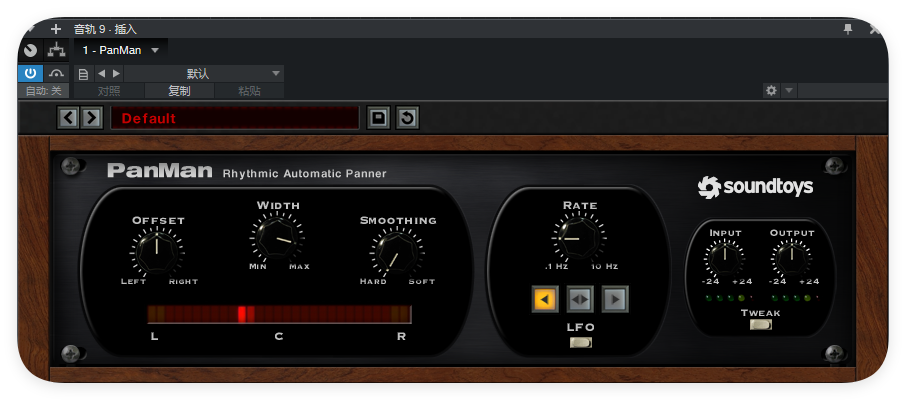The image size is (906, 400).
Task: Click the 粘贴 paste button
Action: (x=249, y=91)
